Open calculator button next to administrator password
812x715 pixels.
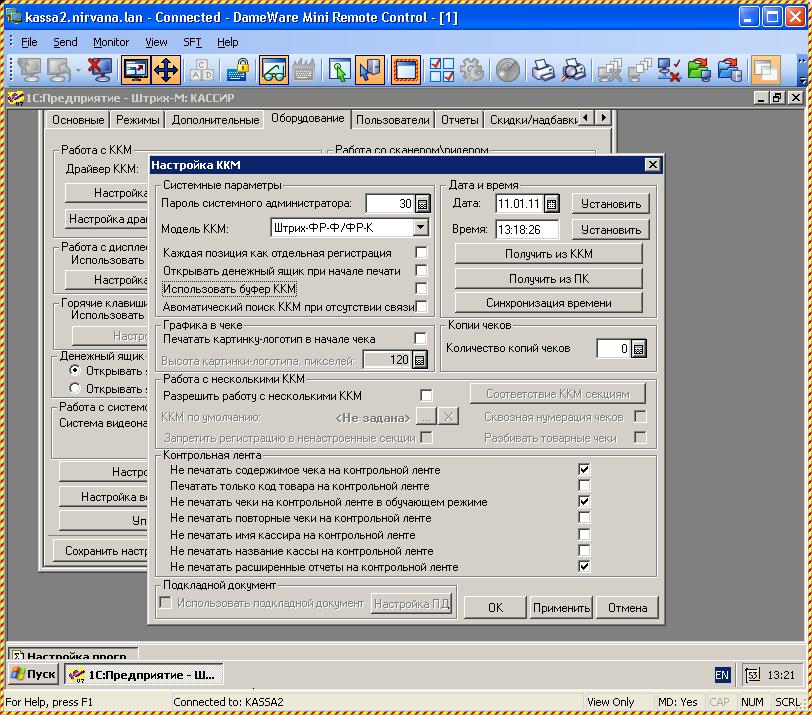[423, 203]
